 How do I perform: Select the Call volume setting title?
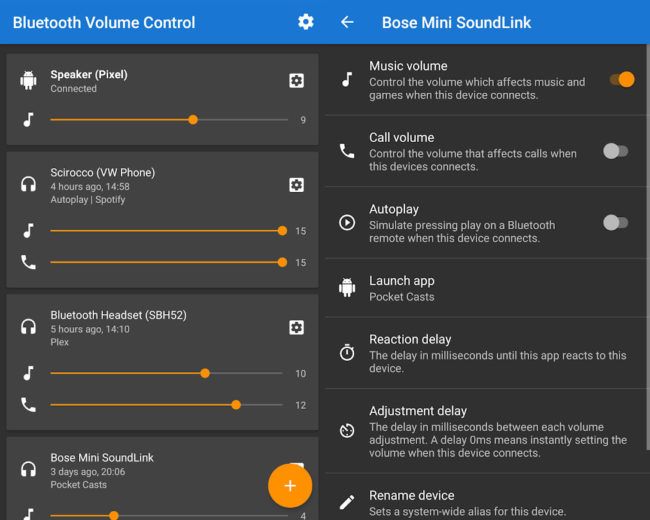402,138
